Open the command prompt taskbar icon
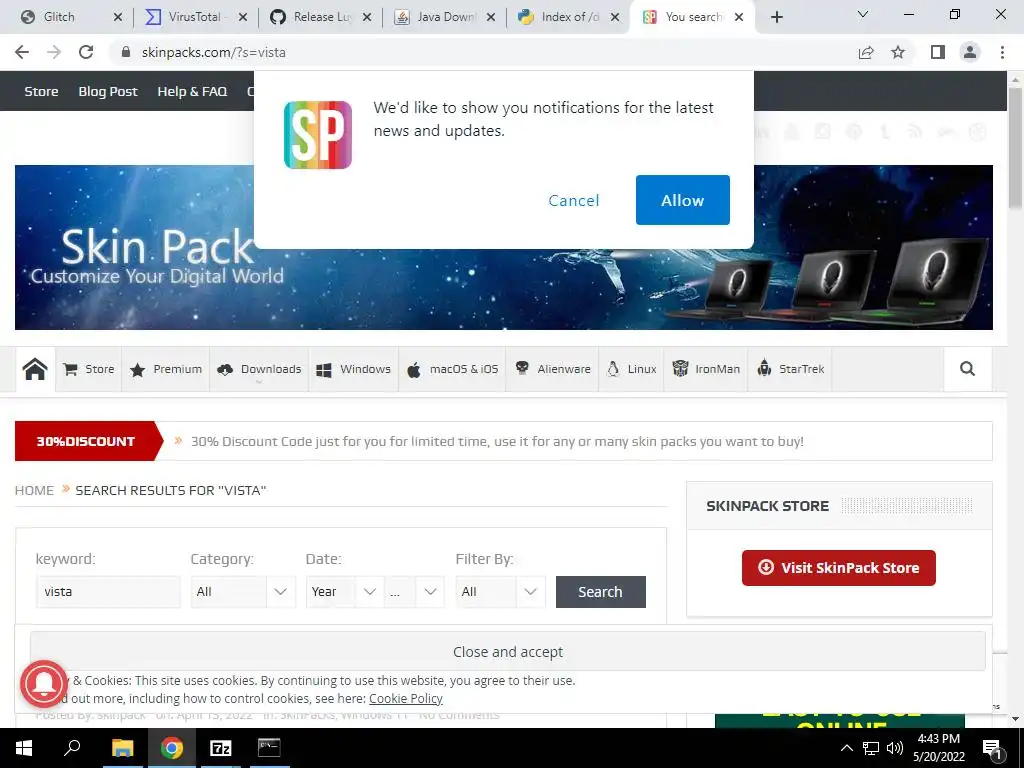This screenshot has width=1024, height=768. pos(269,748)
